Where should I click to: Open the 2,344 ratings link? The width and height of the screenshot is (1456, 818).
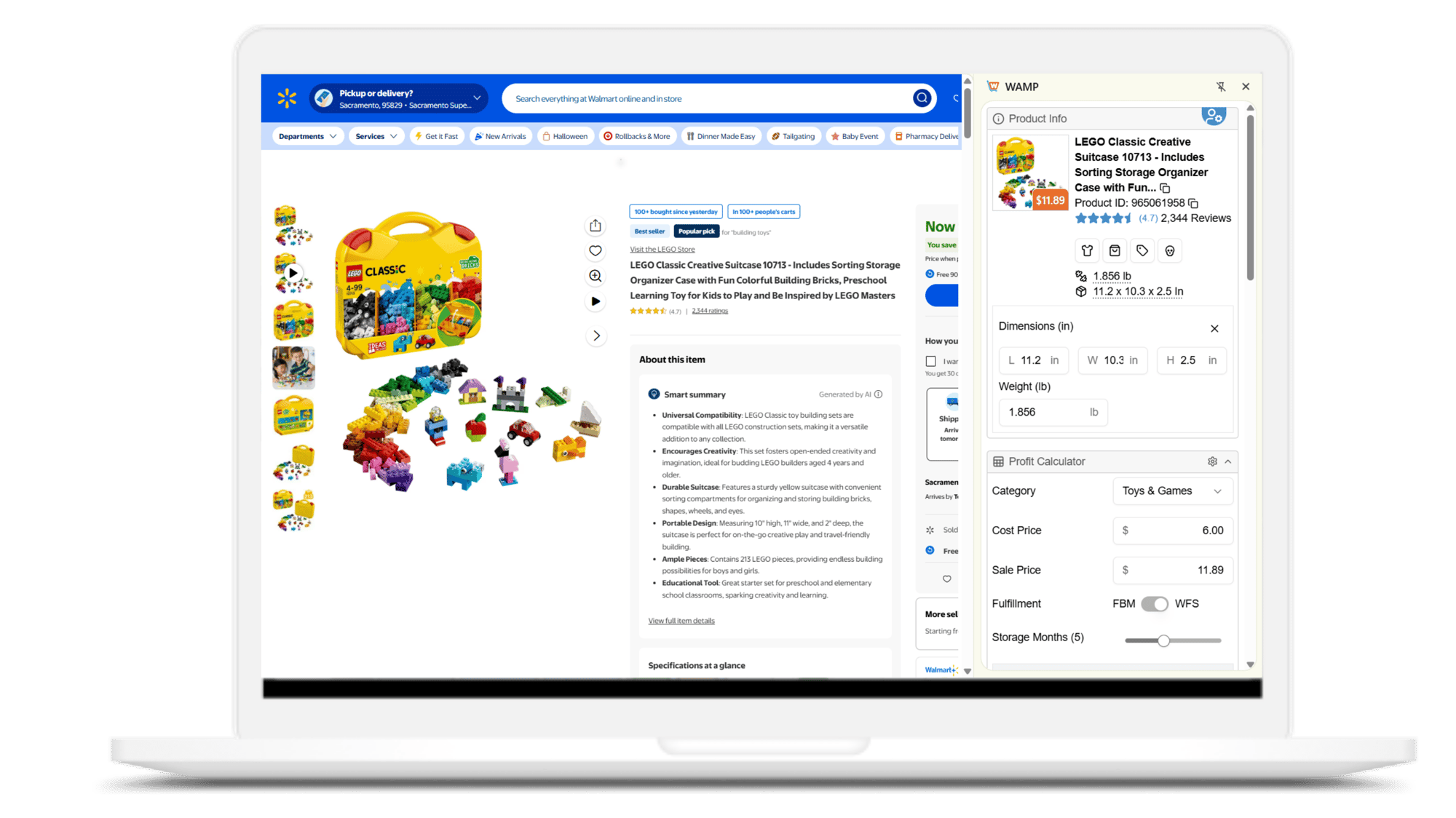pyautogui.click(x=710, y=311)
